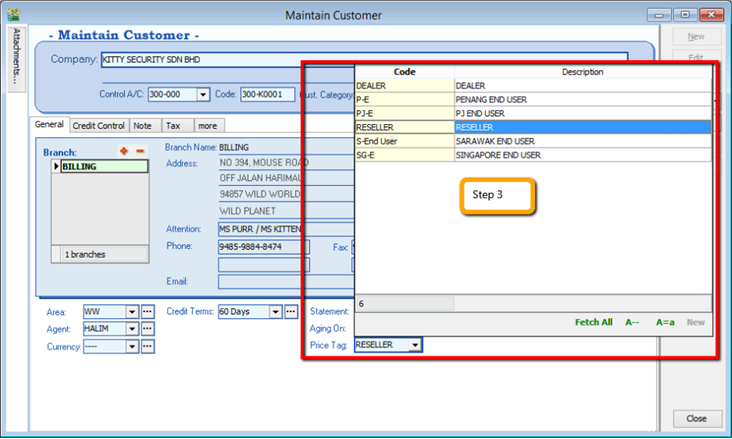
Task: Click Fetch All in the lookup list
Action: (x=593, y=323)
